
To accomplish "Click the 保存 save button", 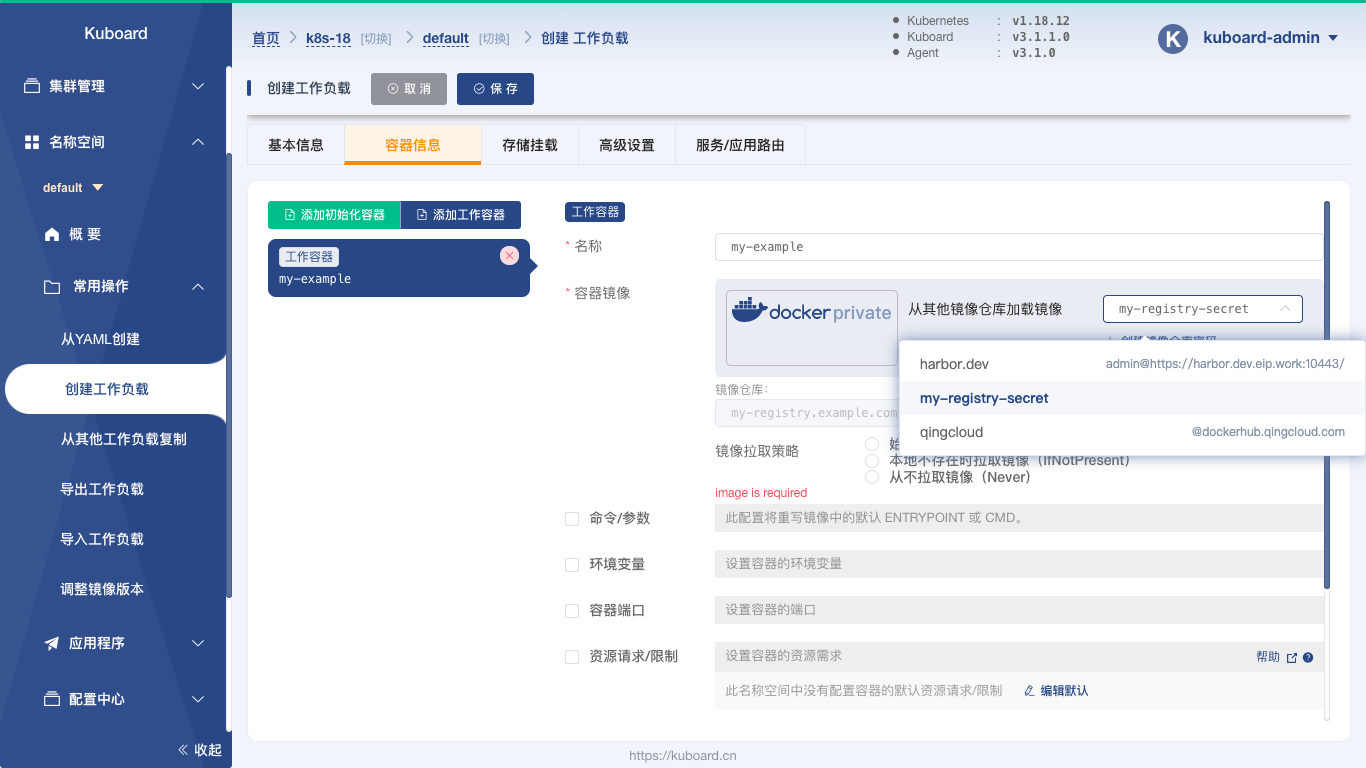I will [x=495, y=88].
